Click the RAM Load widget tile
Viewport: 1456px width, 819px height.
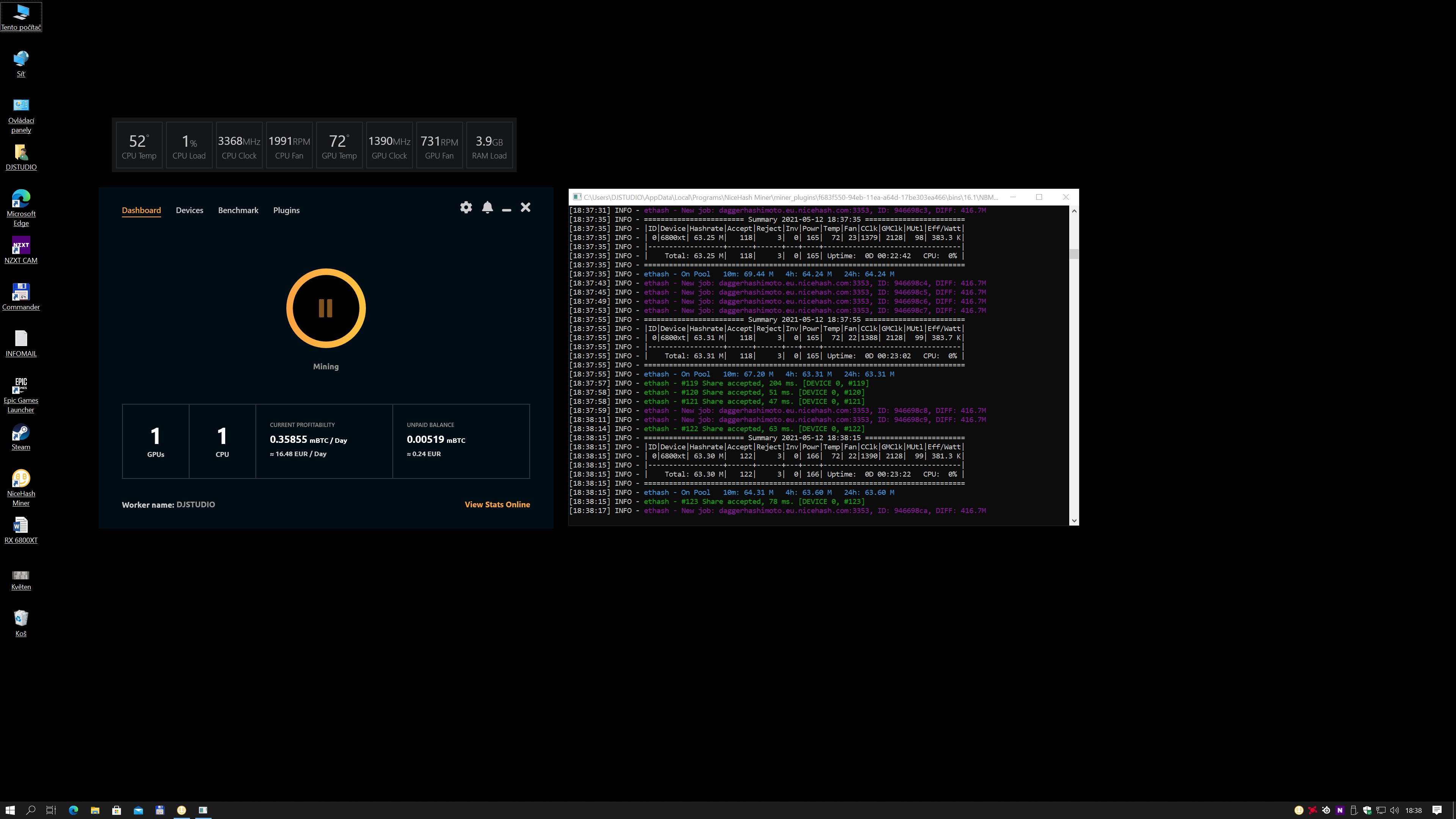[x=490, y=145]
